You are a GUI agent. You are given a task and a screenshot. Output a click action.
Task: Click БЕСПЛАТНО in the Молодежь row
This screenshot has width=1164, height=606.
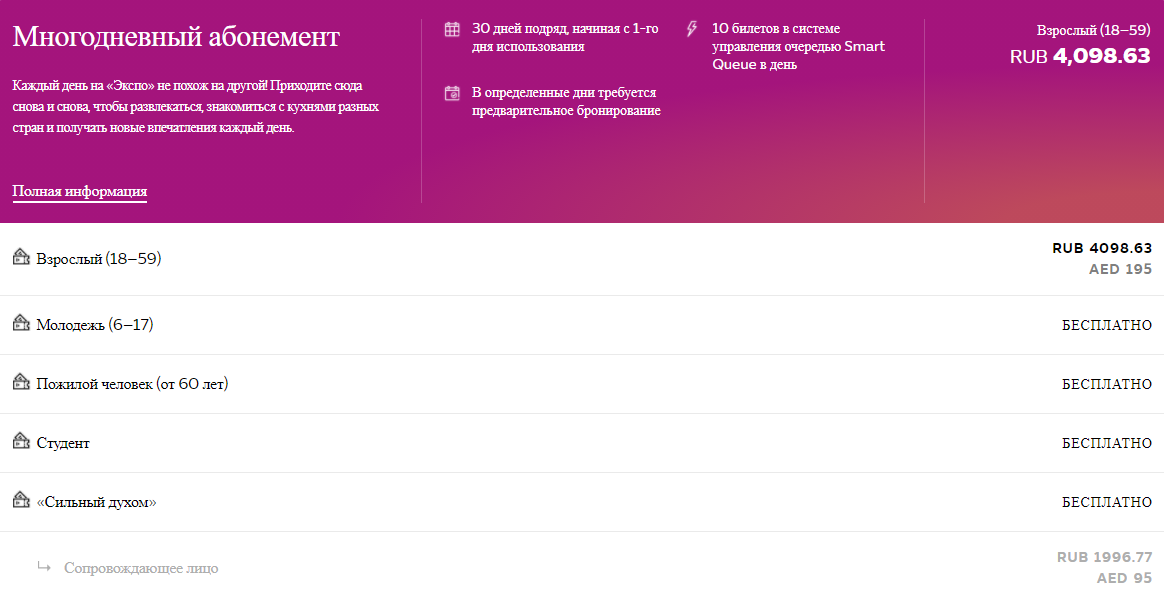click(x=1107, y=325)
